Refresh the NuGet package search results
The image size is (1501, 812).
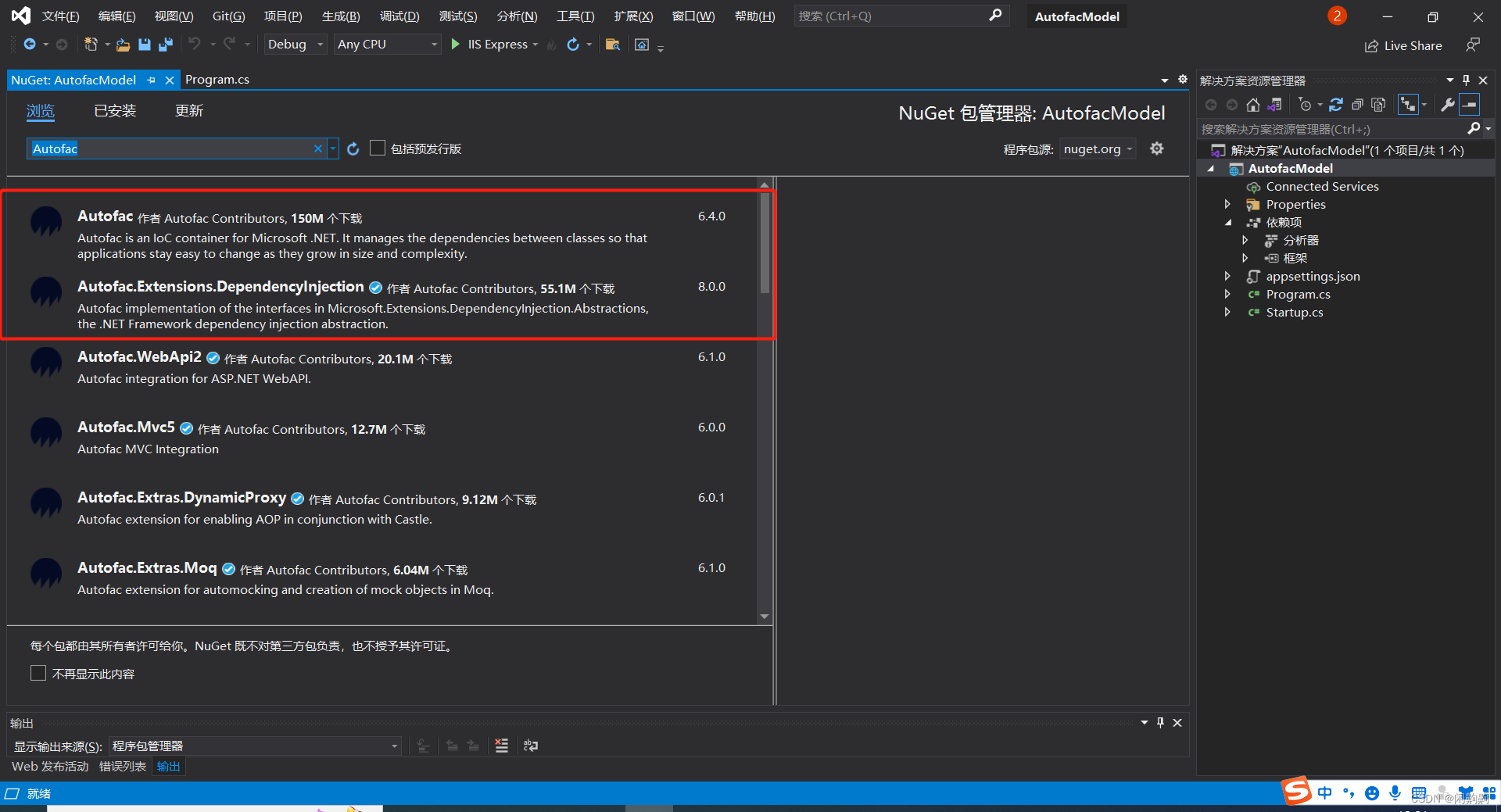353,148
